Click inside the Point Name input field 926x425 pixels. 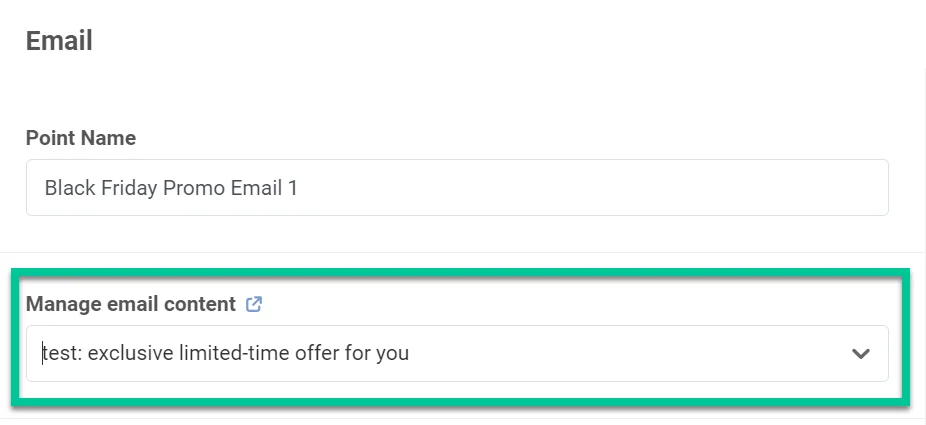pos(456,188)
